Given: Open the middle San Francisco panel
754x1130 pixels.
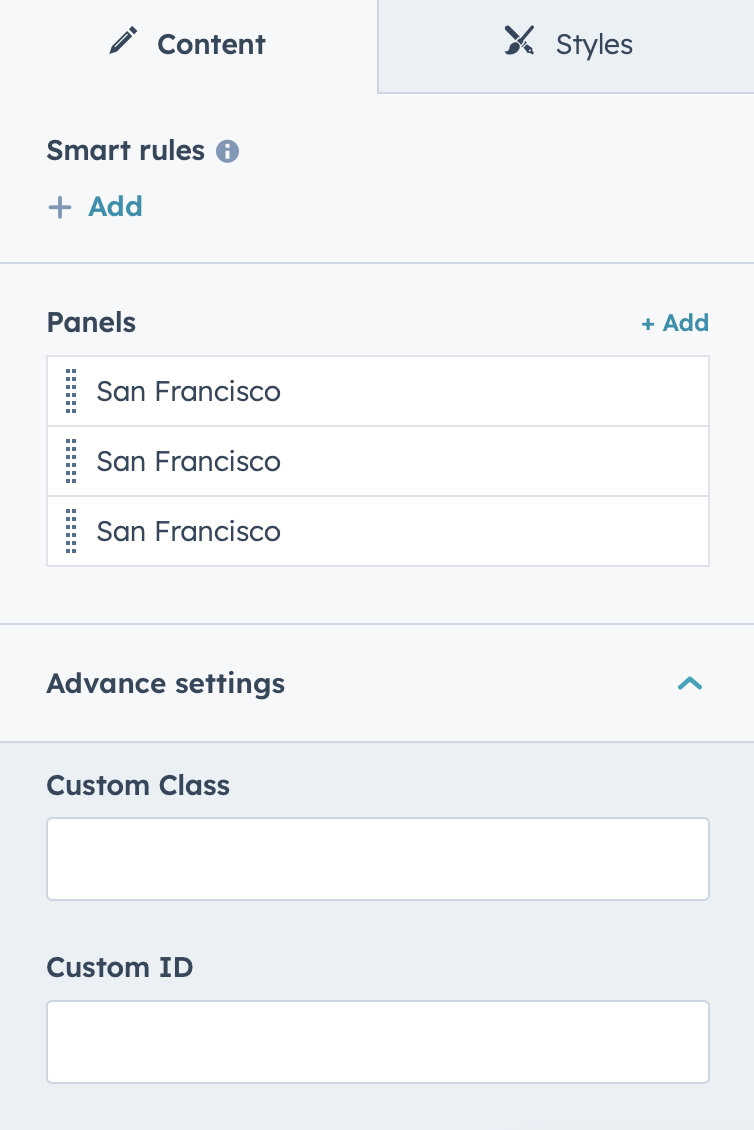Looking at the screenshot, I should [x=378, y=461].
